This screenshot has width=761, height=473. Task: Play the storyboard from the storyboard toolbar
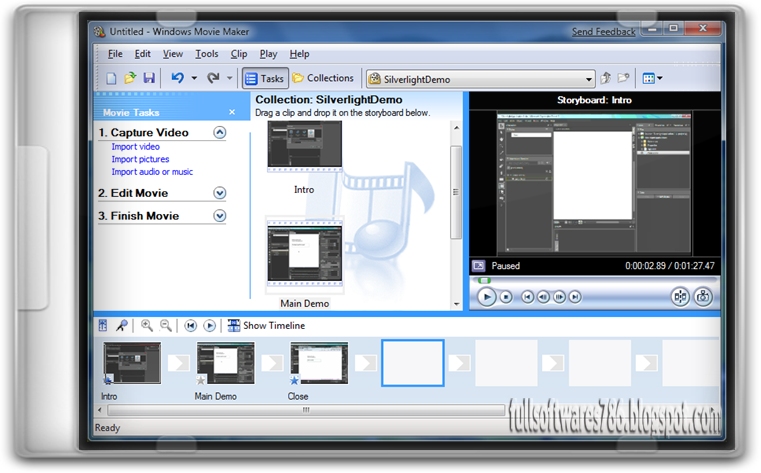click(x=209, y=326)
